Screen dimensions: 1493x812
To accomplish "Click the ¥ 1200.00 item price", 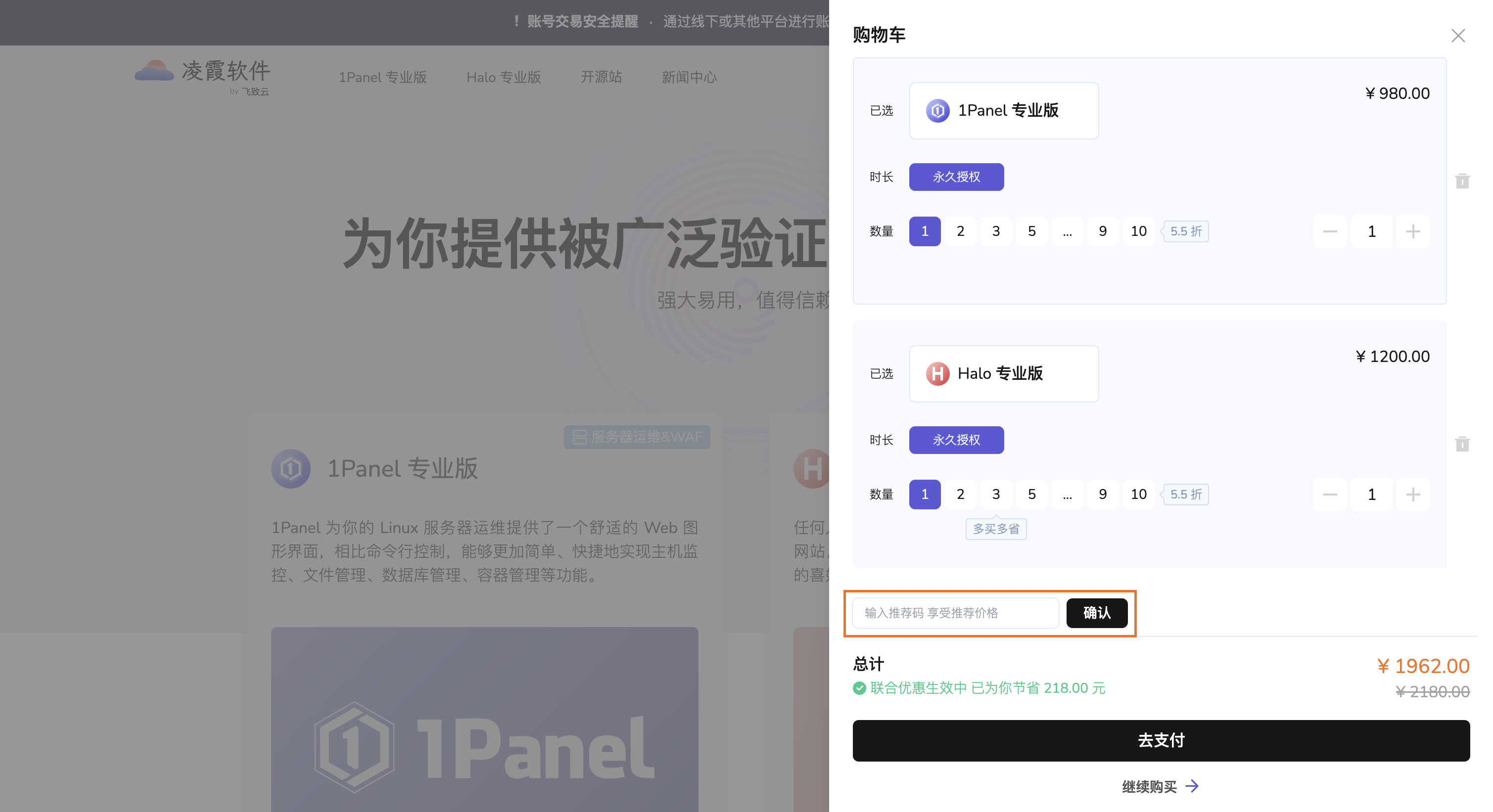I will pos(1392,356).
